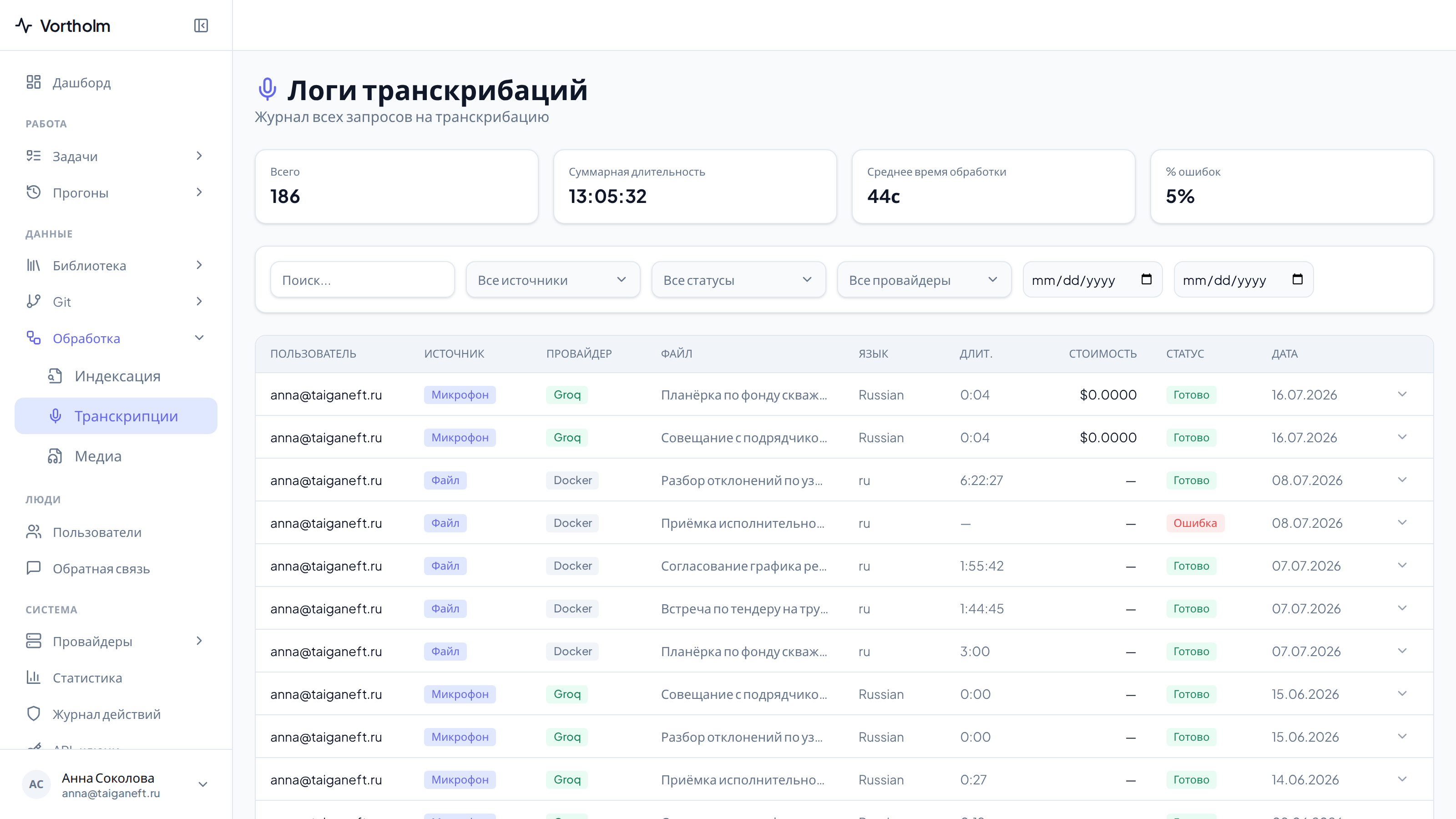The height and width of the screenshot is (819, 1456).
Task: Open Пользователи page
Action: tap(116, 532)
